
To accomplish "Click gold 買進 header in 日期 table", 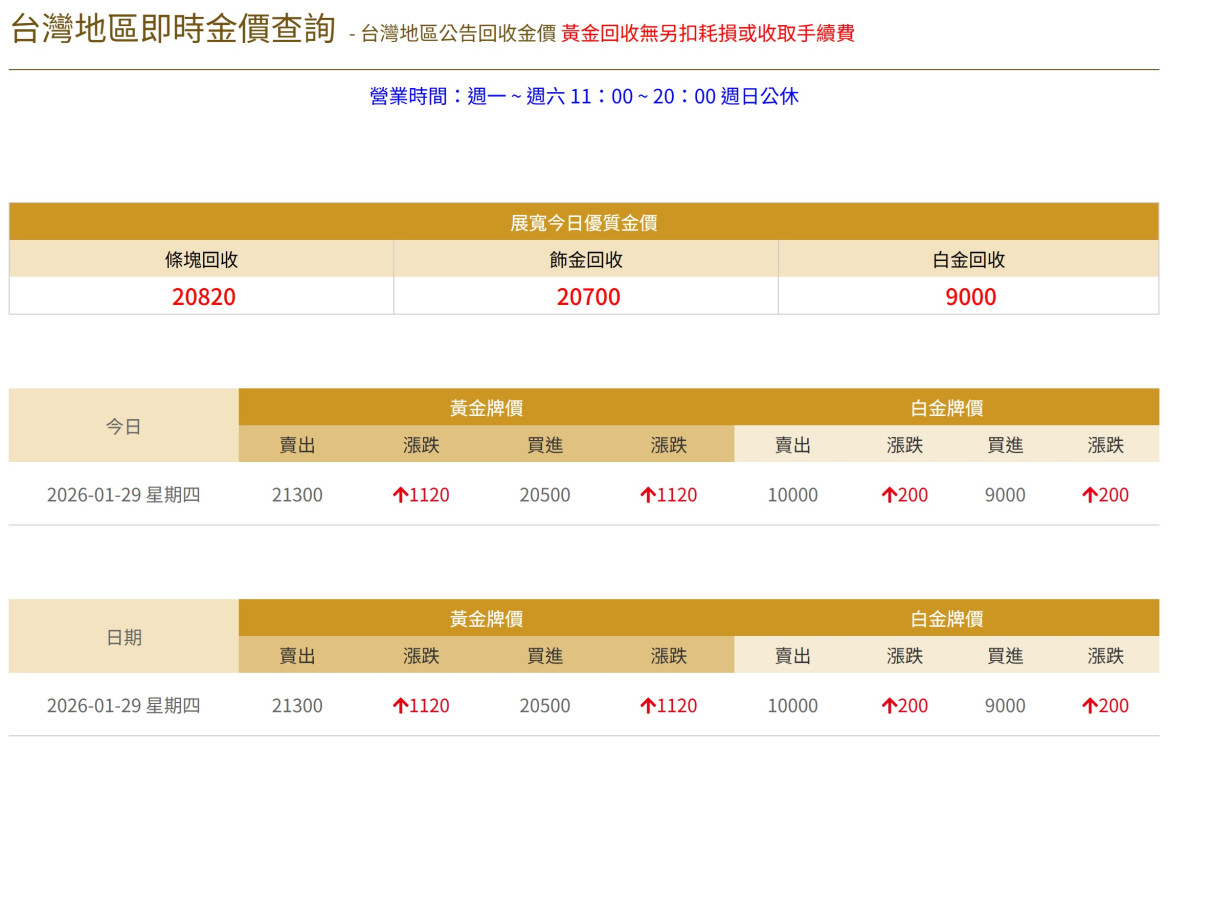I will [x=545, y=656].
